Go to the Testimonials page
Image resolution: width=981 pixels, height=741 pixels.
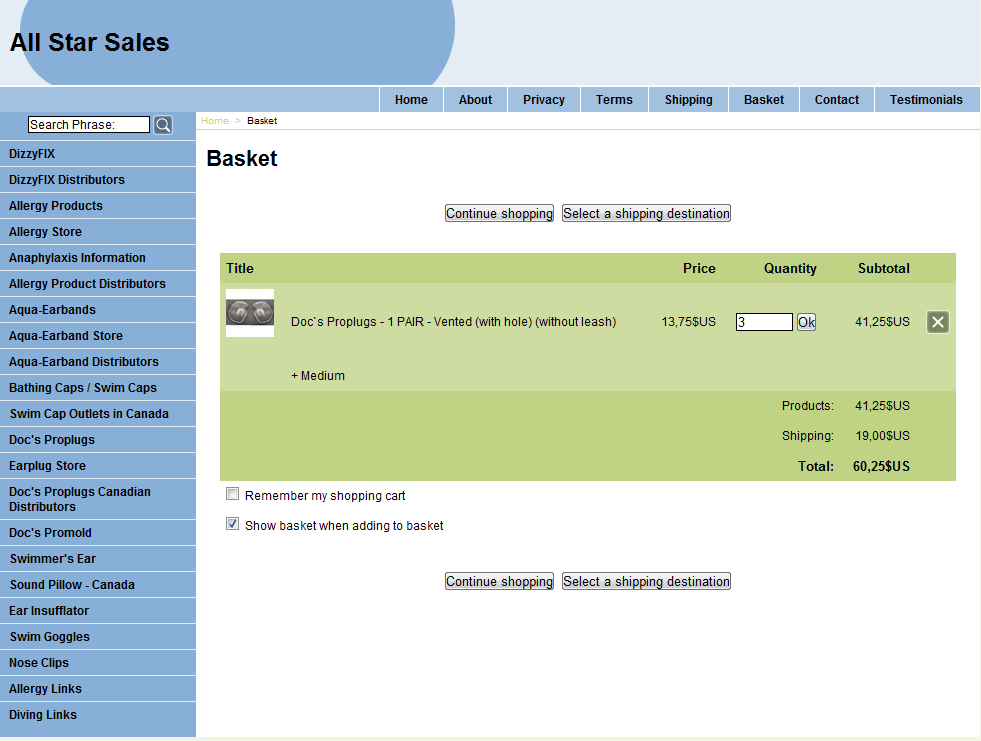[926, 100]
